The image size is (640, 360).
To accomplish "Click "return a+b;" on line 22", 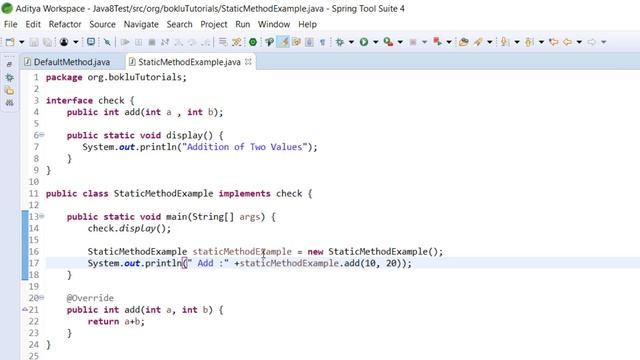I will (116, 322).
